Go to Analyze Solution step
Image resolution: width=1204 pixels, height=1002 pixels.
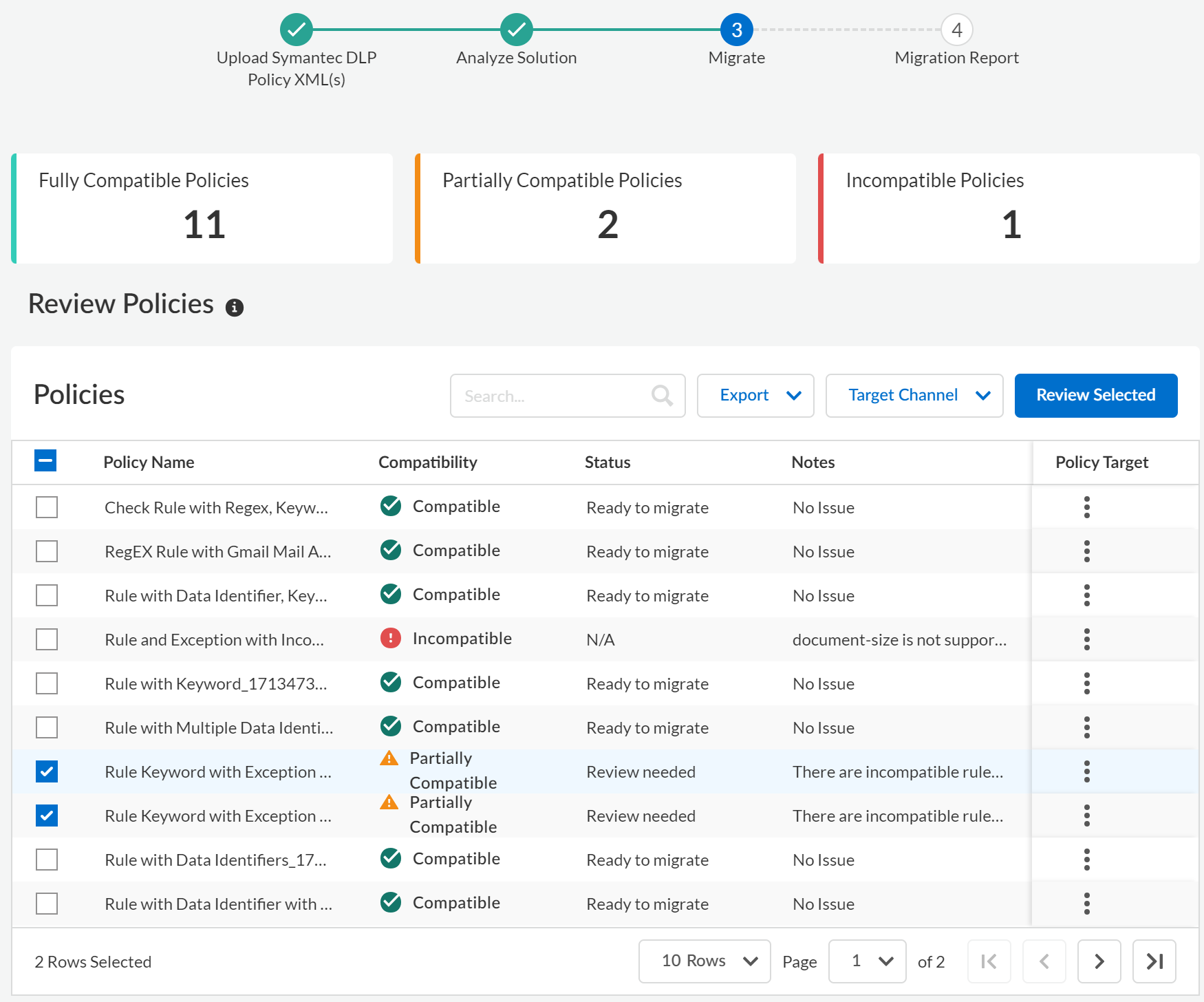pyautogui.click(x=516, y=30)
